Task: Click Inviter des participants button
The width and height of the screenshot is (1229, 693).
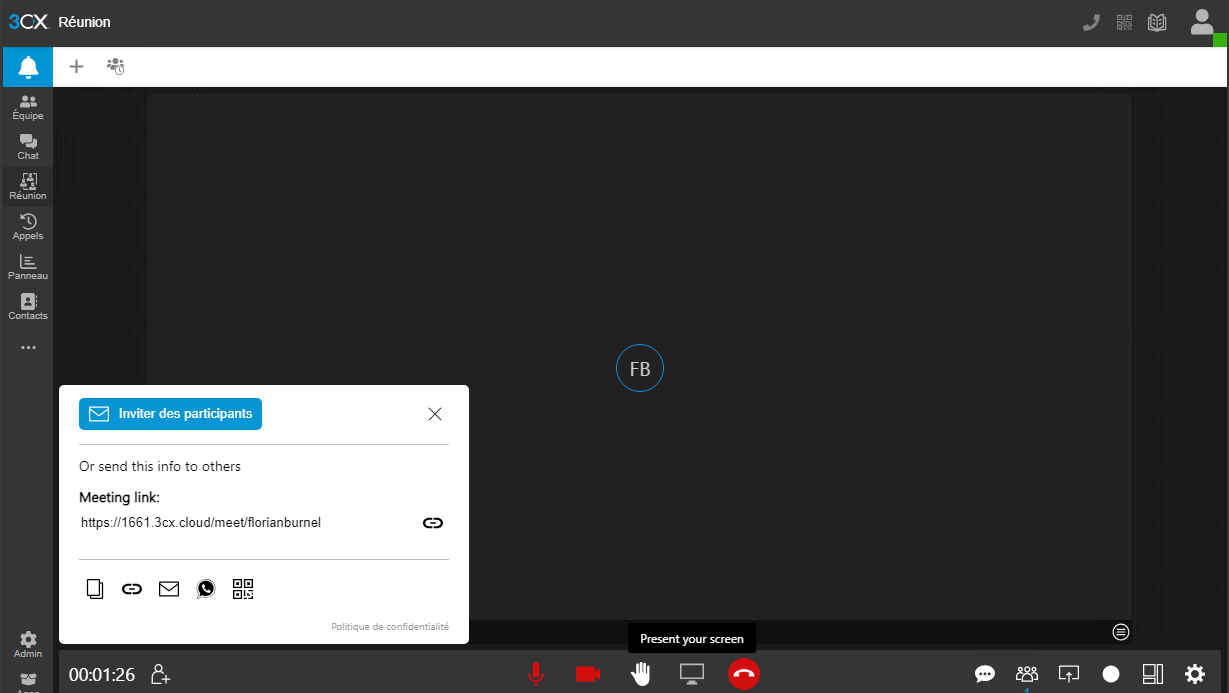Action: click(x=170, y=414)
